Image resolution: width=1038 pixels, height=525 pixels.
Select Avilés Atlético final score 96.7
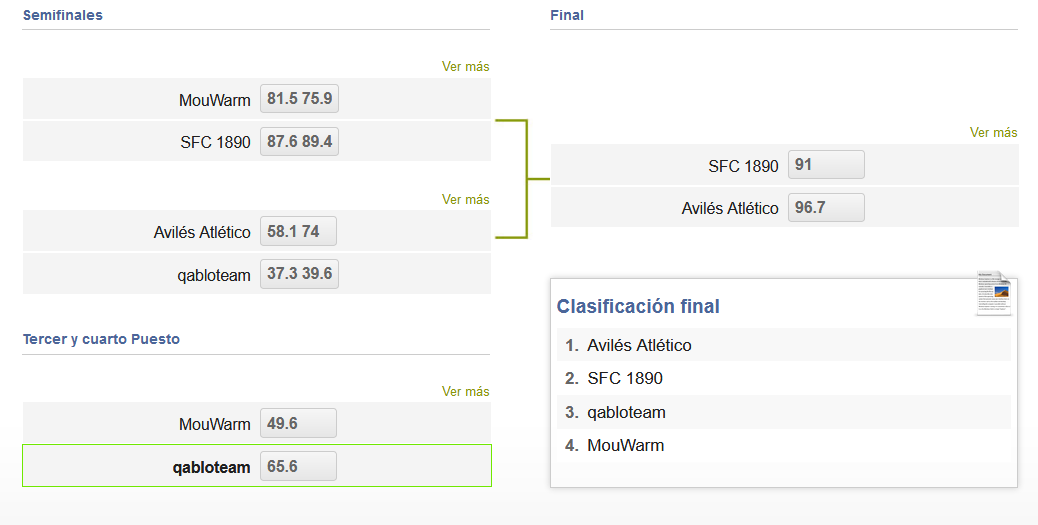click(826, 208)
